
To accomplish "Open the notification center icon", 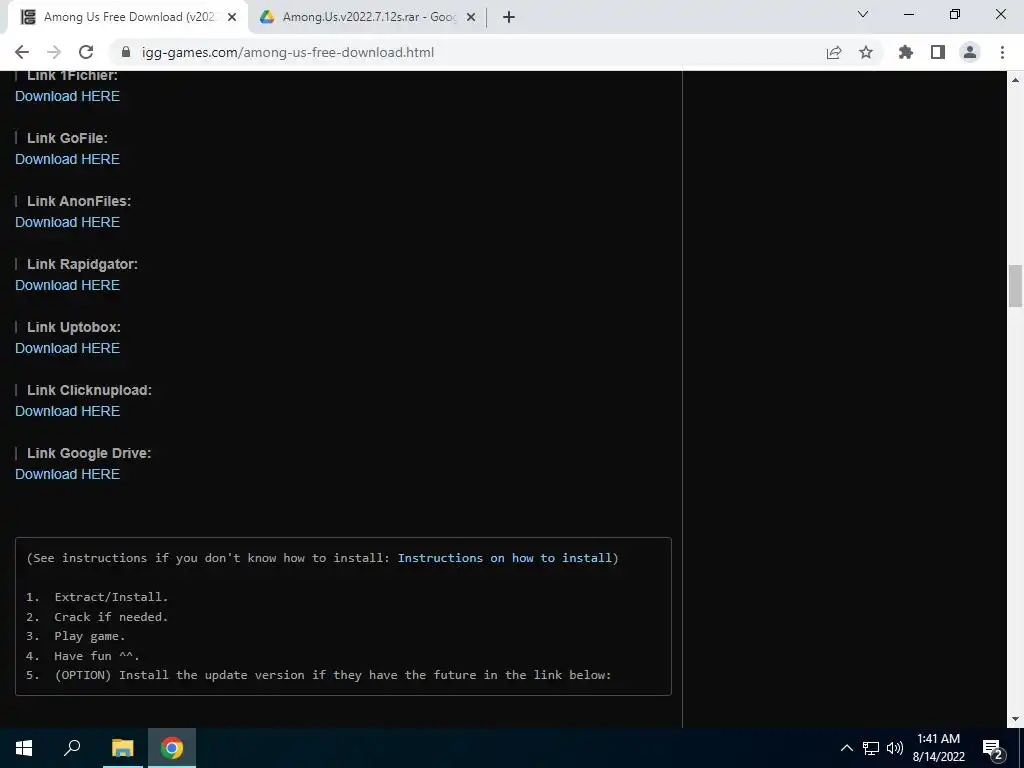I will (993, 749).
